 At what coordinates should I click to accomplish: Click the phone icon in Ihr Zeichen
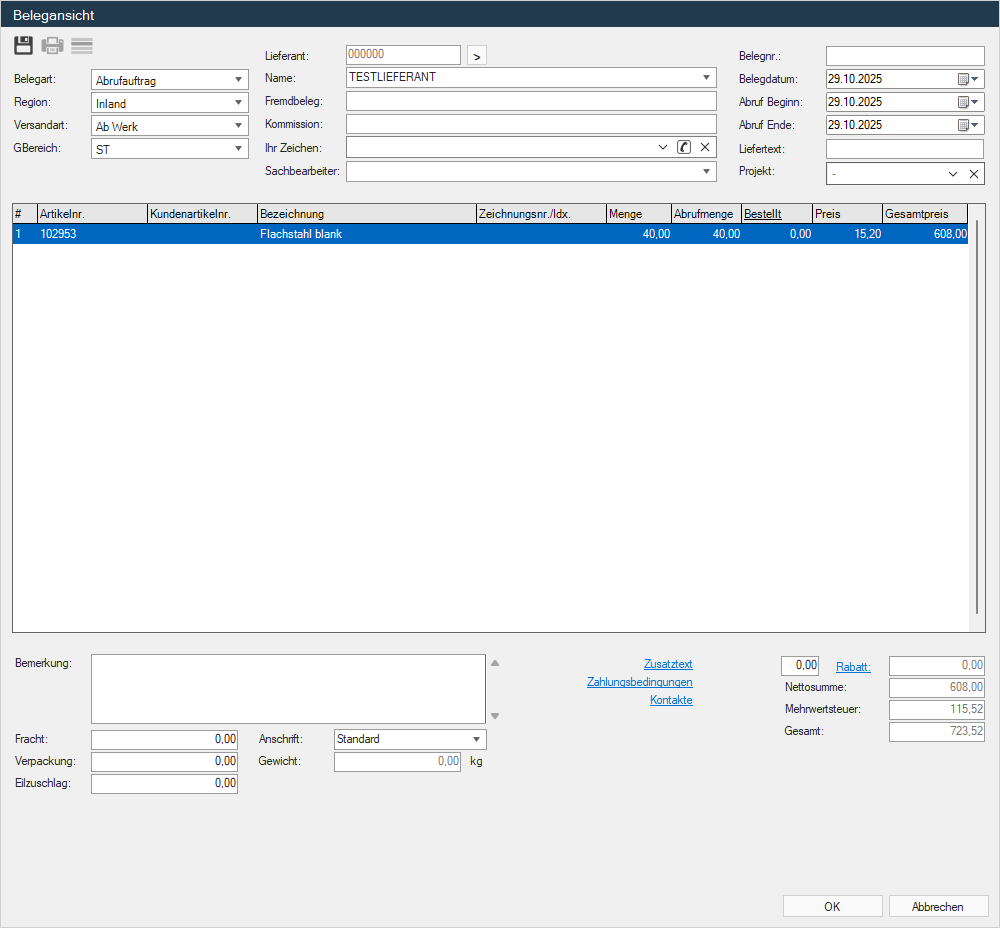(684, 148)
